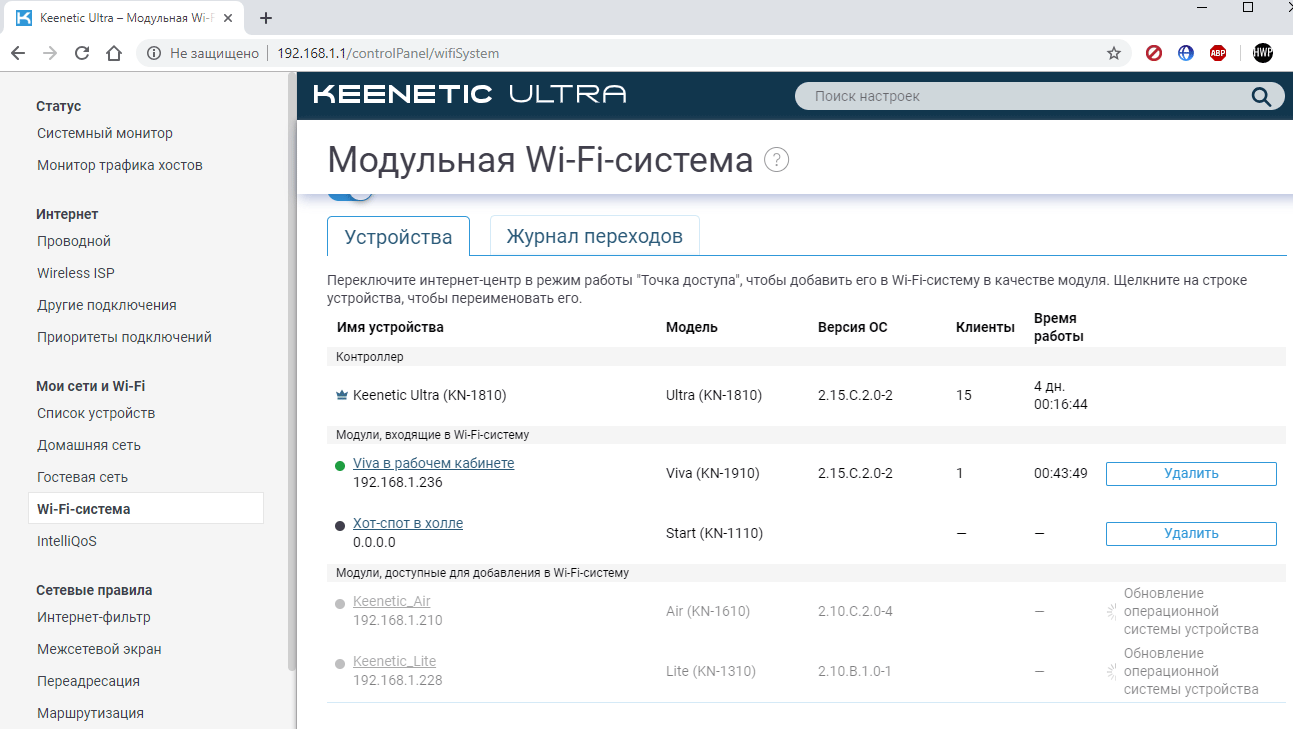The width and height of the screenshot is (1293, 729).
Task: Type in the Поиск настроек field
Action: tap(1020, 97)
